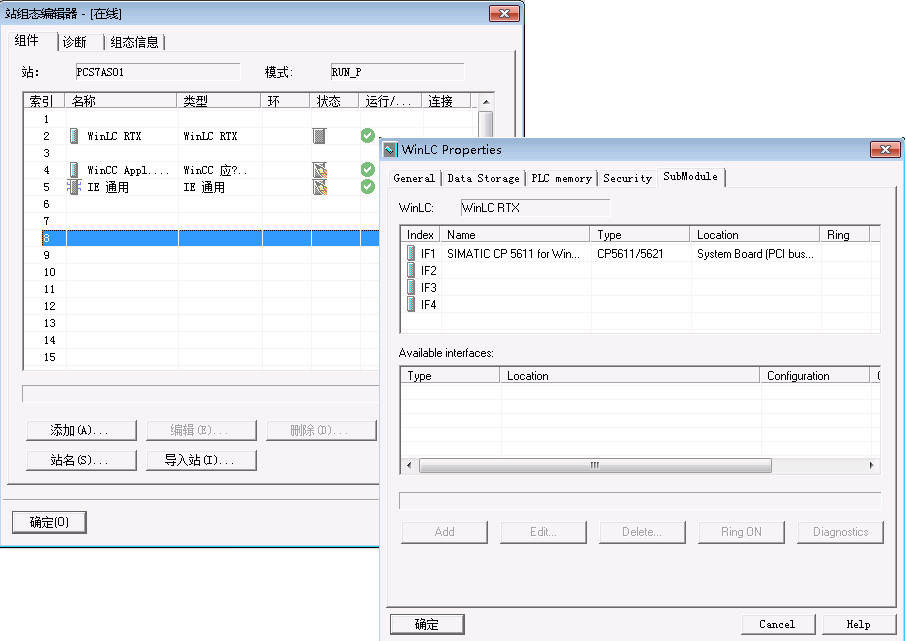Click the CP5611/5621 type cell

pos(630,254)
